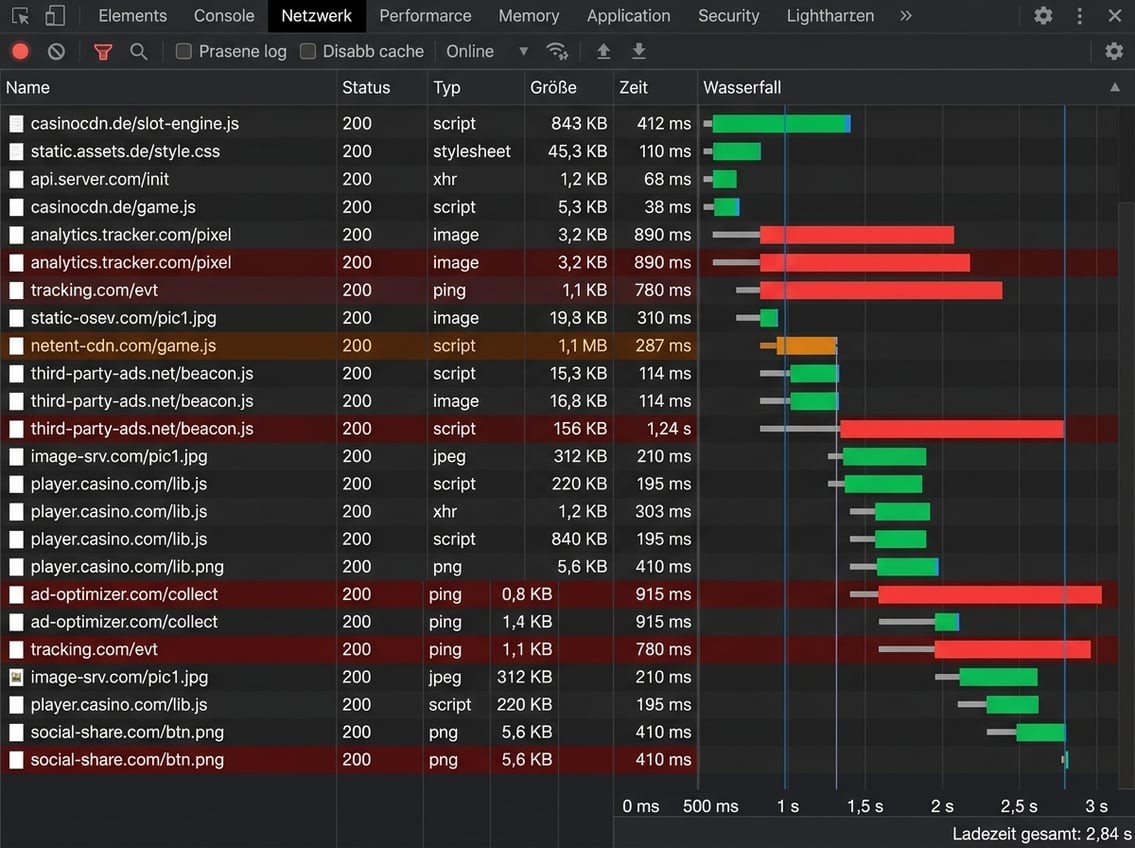Click file icon of static.assets.de/style.css
1135x848 pixels.
(x=16, y=151)
